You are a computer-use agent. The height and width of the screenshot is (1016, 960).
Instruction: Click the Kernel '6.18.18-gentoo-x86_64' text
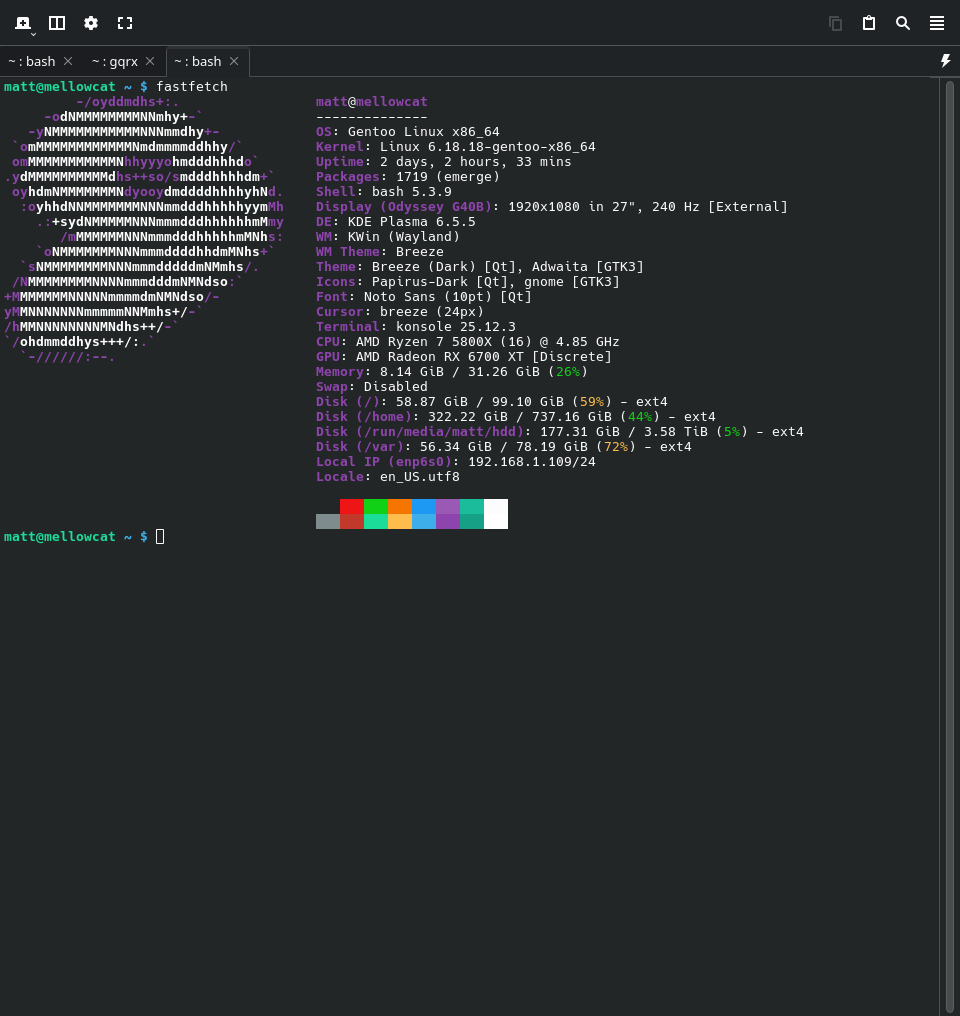(x=511, y=146)
